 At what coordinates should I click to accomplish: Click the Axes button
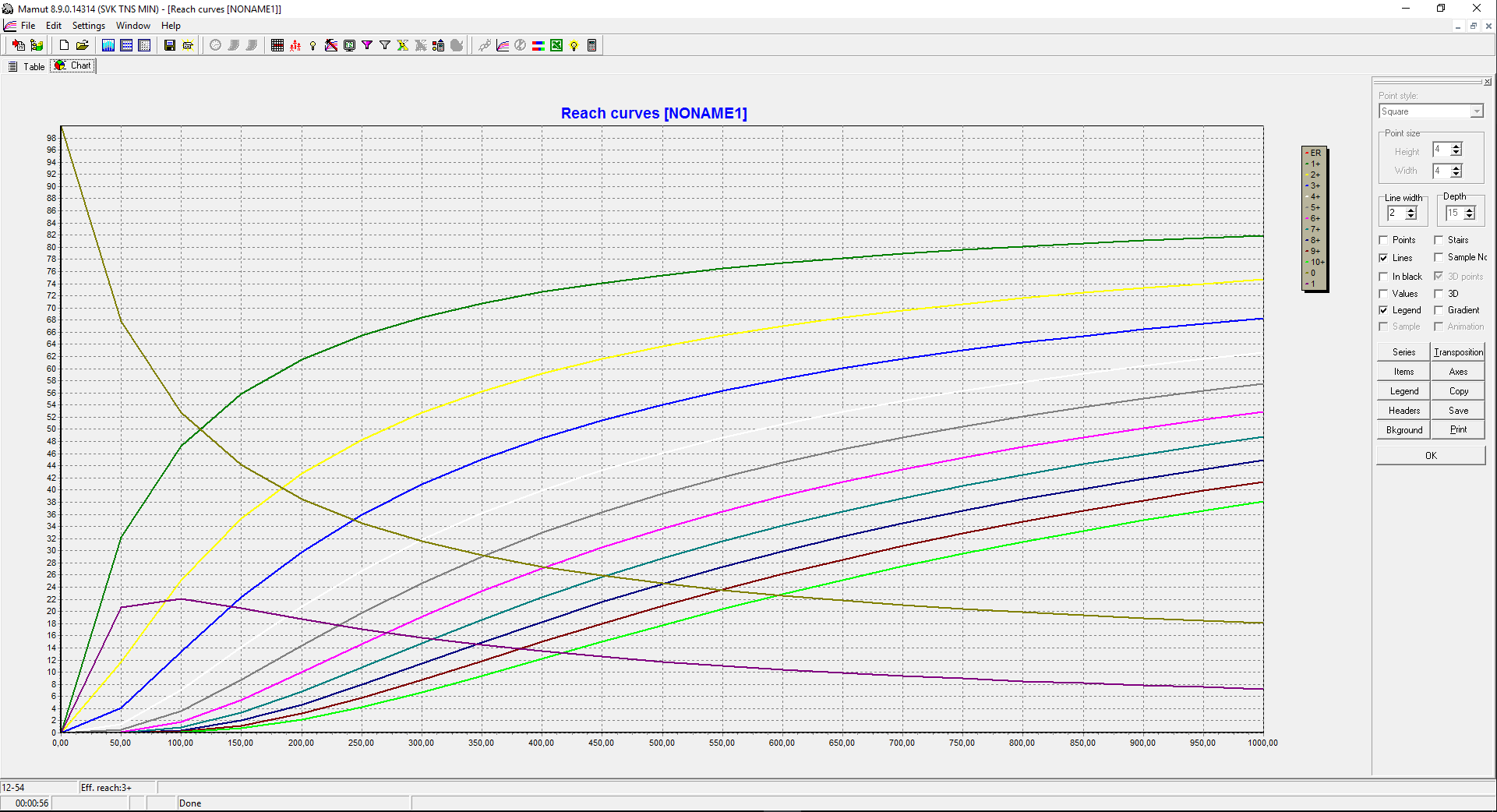1458,372
